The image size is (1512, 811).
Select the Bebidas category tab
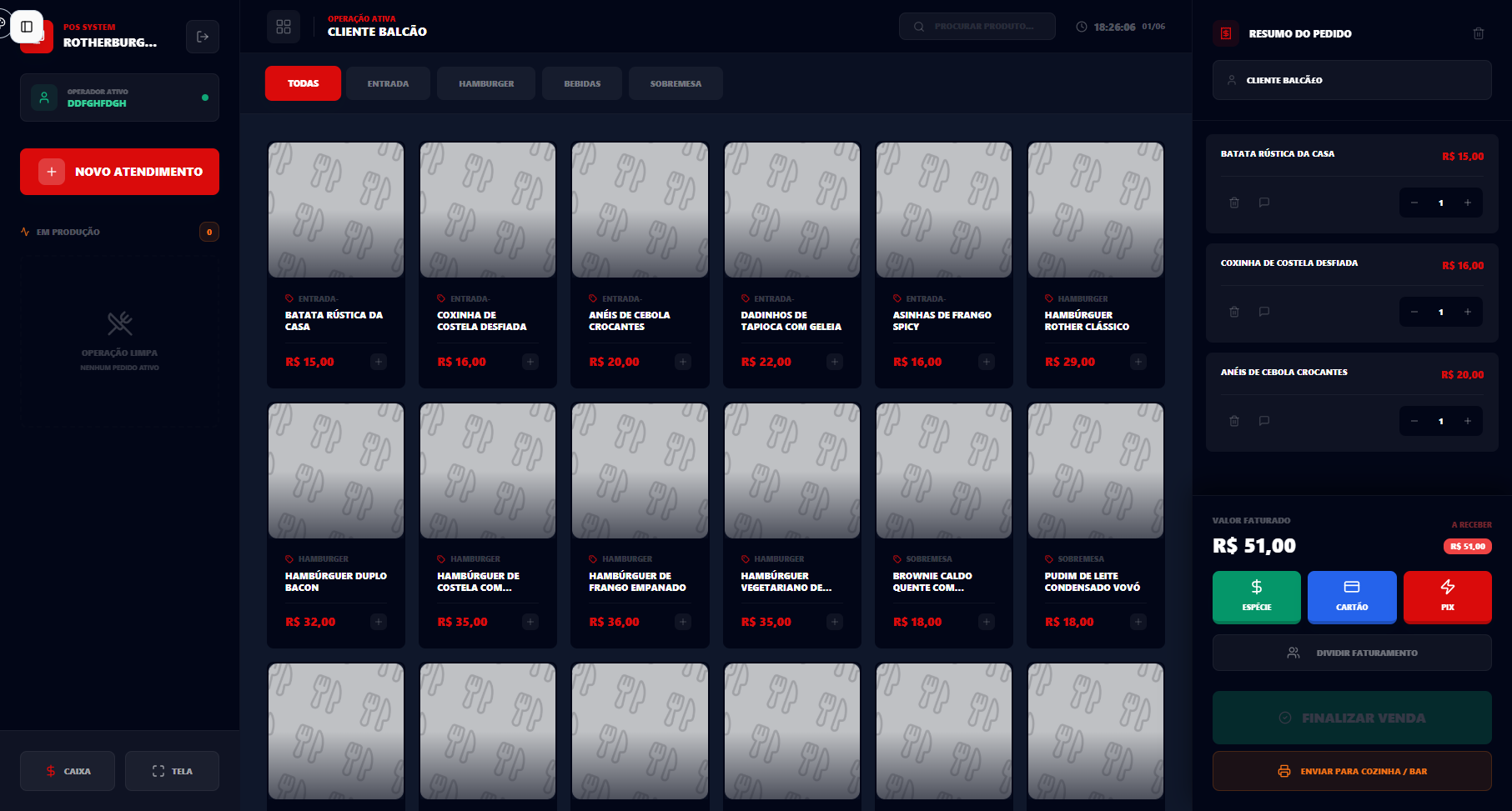tap(582, 83)
